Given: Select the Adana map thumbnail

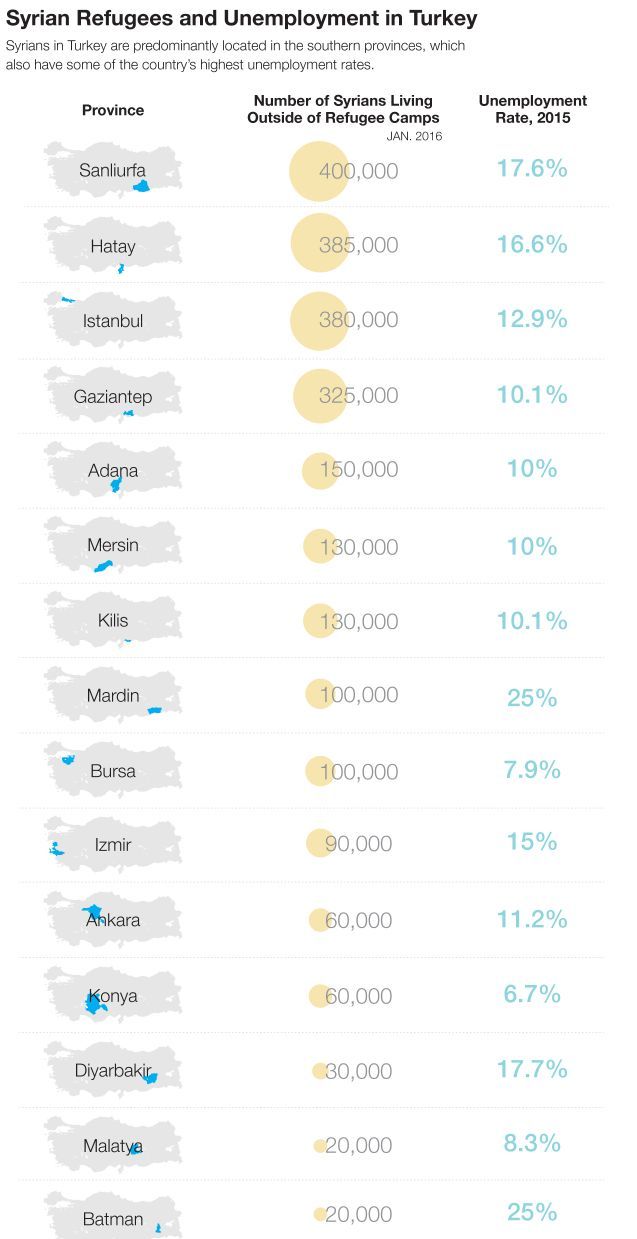Looking at the screenshot, I should click(x=113, y=470).
